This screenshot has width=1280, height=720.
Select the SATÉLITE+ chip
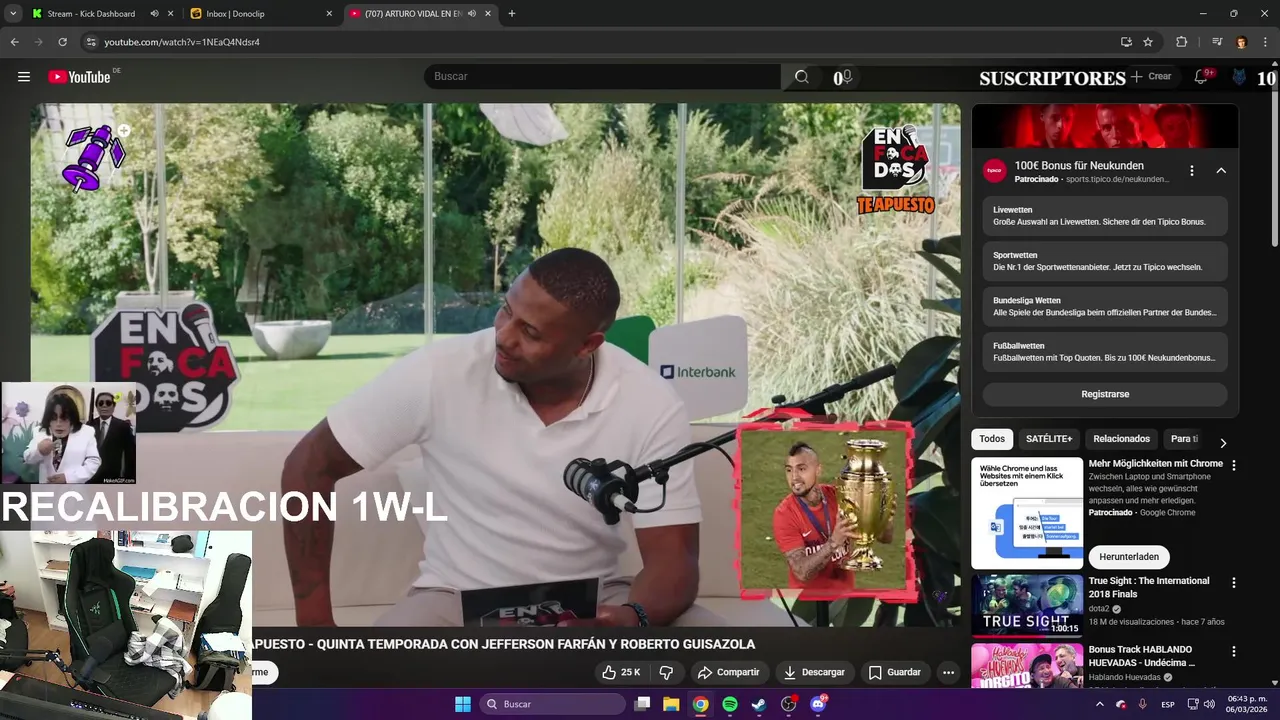point(1049,439)
